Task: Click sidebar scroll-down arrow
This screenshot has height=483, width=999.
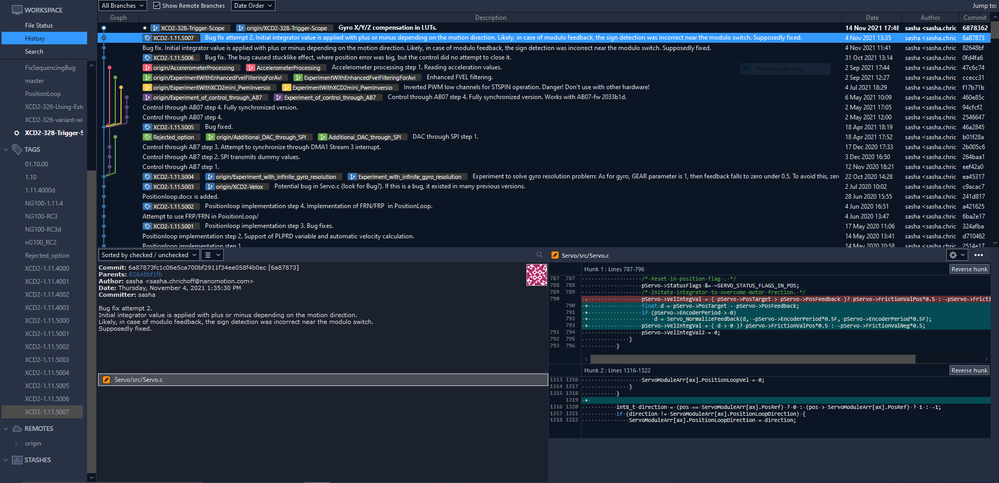Action: pos(92,477)
